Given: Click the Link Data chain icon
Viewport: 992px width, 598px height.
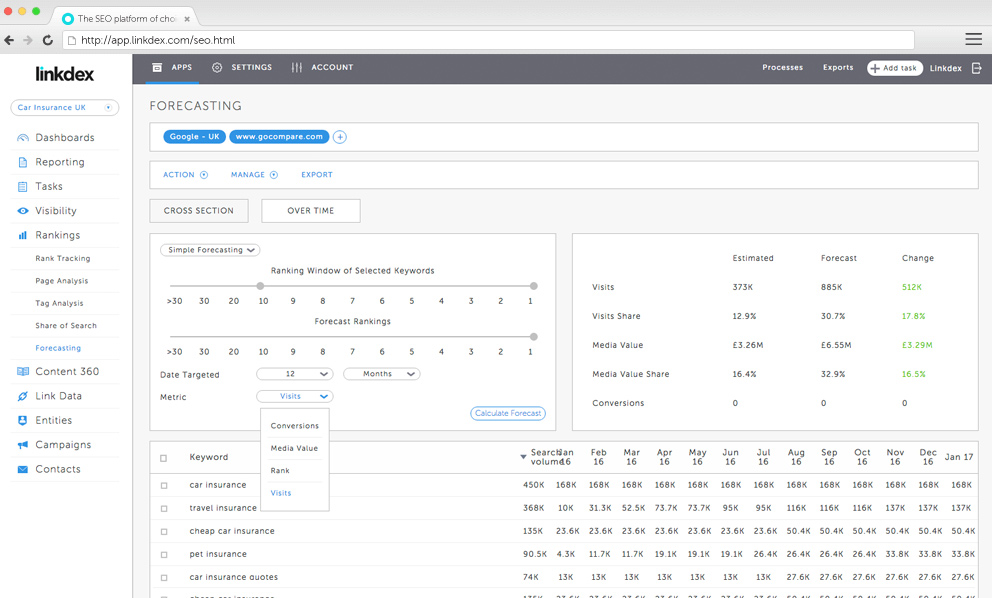Looking at the screenshot, I should pyautogui.click(x=23, y=396).
